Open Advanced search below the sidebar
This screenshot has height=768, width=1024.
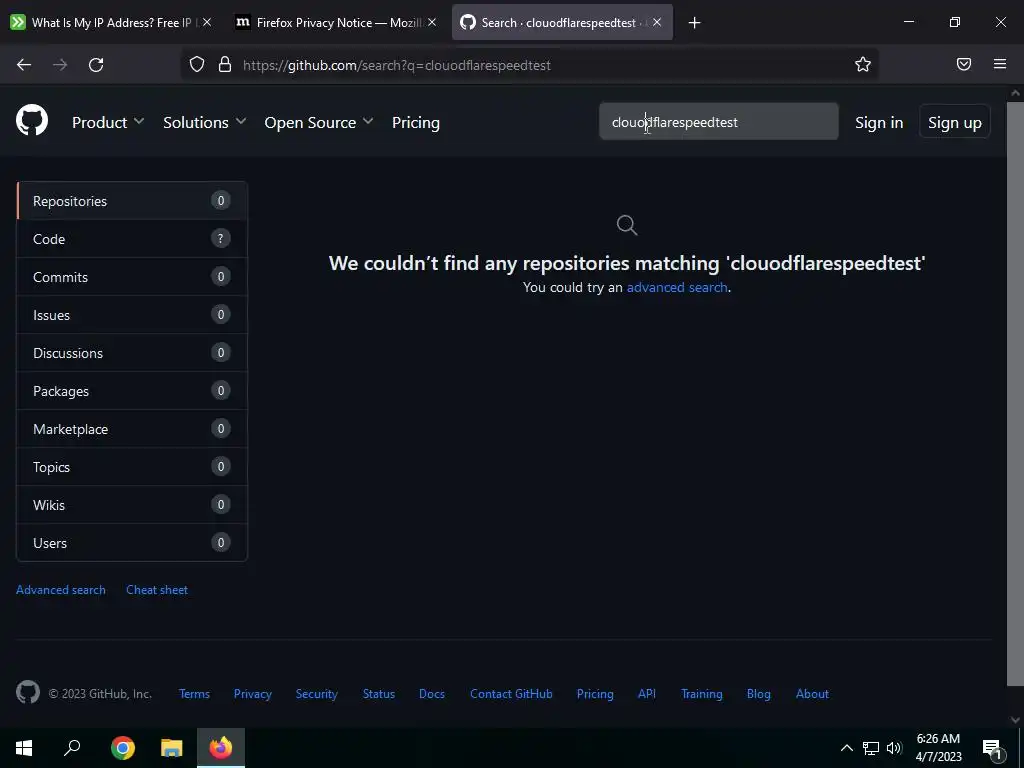tap(61, 590)
